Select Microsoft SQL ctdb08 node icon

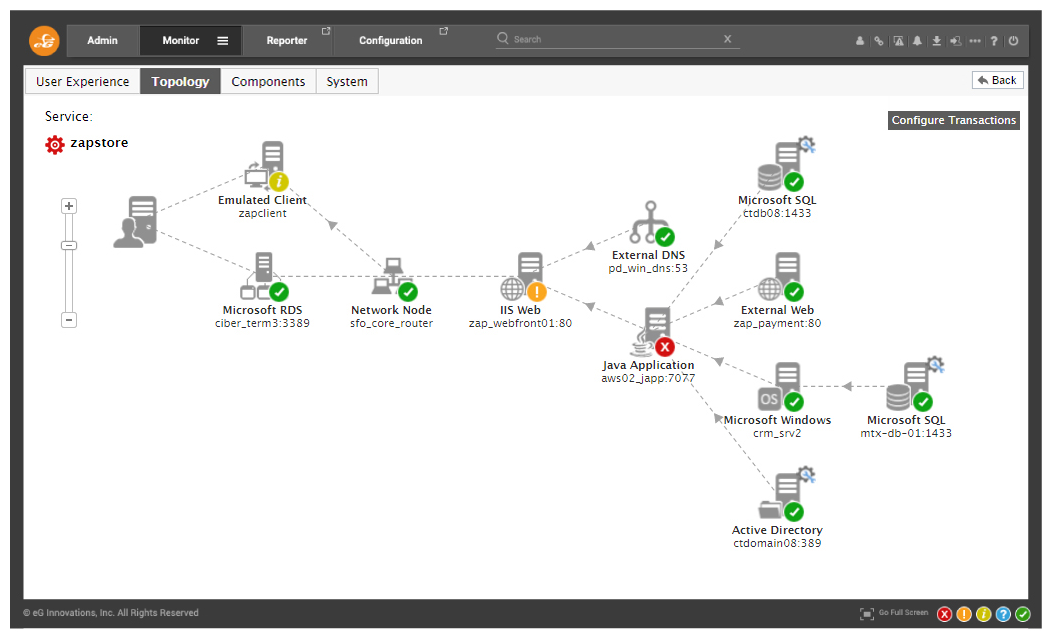click(783, 165)
